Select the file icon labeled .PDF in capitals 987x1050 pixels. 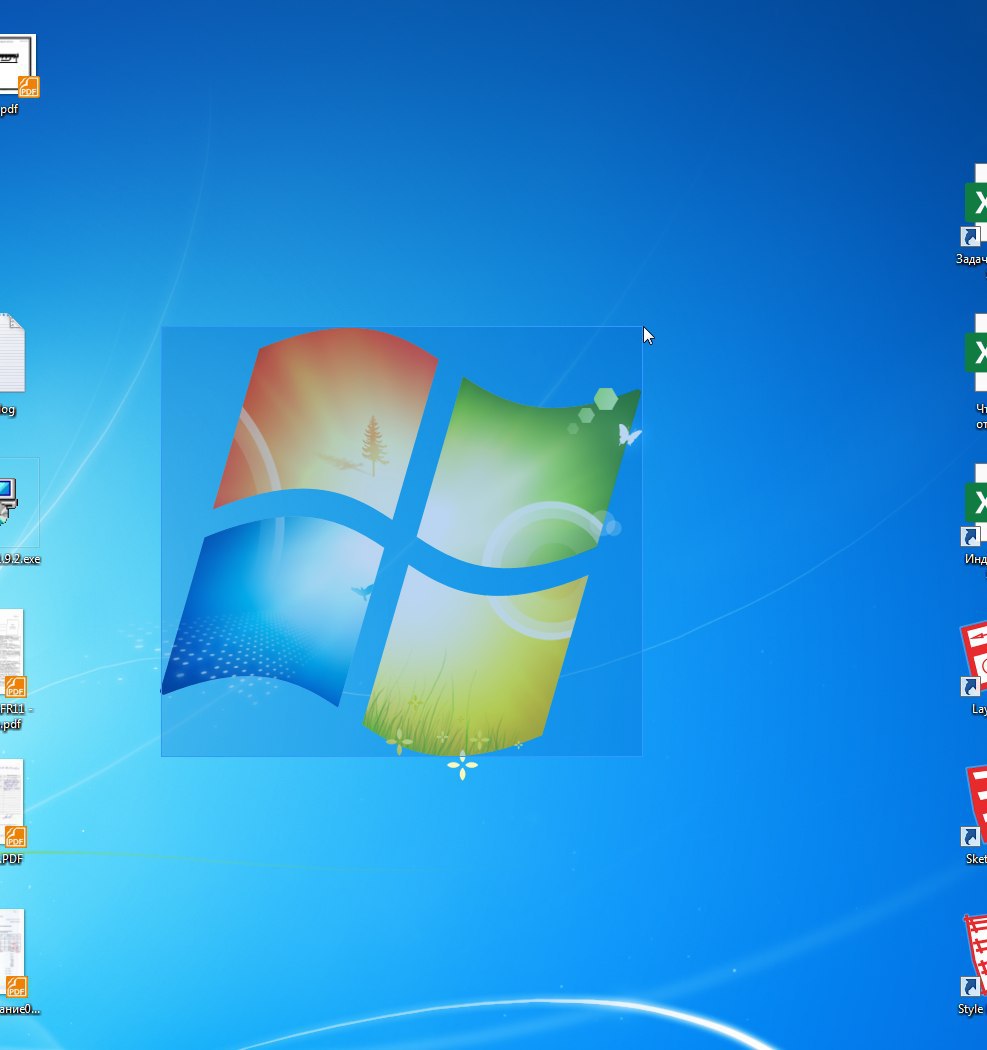click(x=13, y=804)
